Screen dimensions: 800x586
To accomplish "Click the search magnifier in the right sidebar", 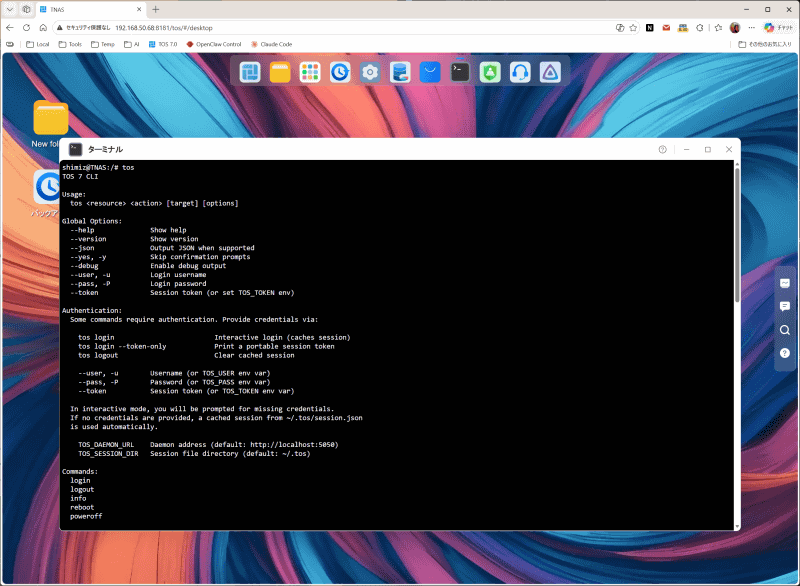I will coord(785,330).
